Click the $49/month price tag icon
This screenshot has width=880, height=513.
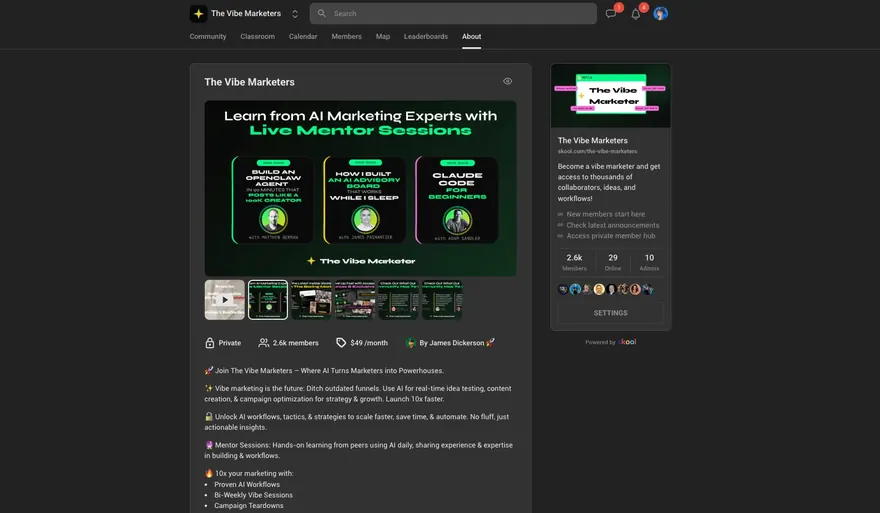pos(341,343)
